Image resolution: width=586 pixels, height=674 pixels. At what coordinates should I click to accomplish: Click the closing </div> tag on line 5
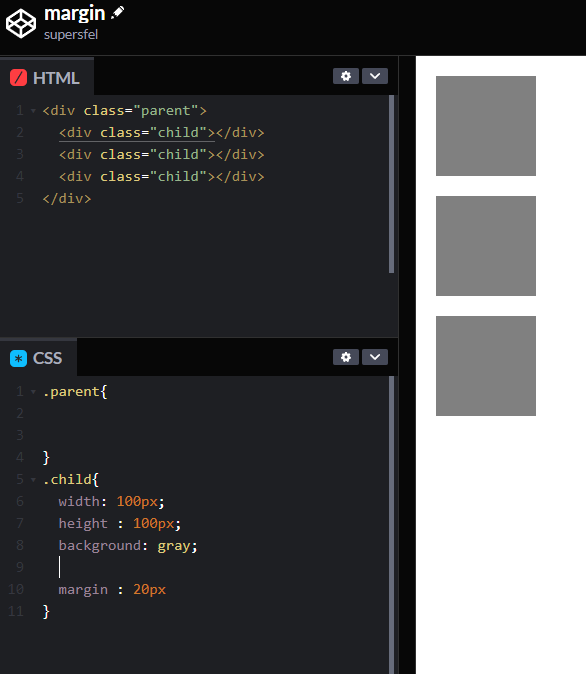click(67, 199)
